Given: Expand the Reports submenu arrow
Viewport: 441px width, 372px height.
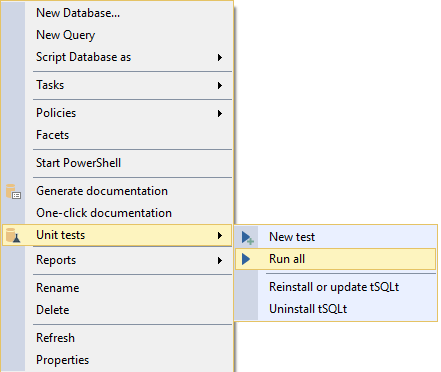Looking at the screenshot, I should [x=220, y=260].
